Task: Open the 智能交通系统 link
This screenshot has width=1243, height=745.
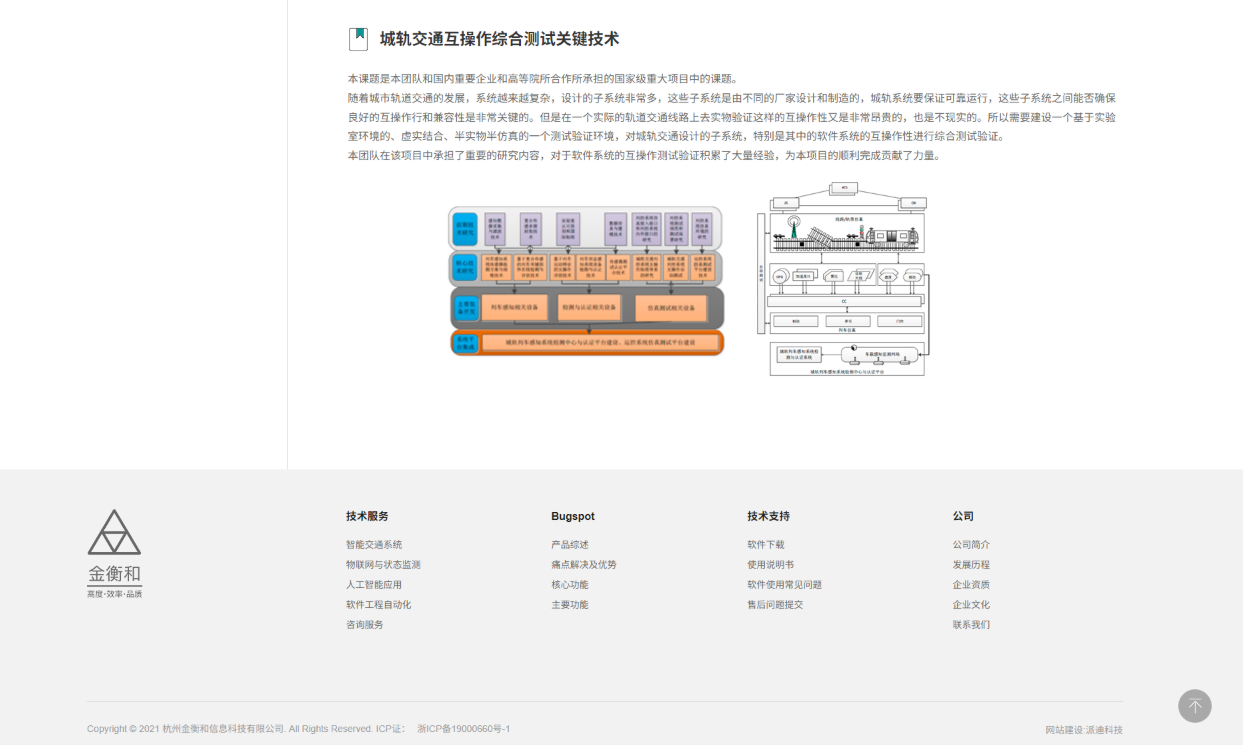Action: [x=374, y=545]
